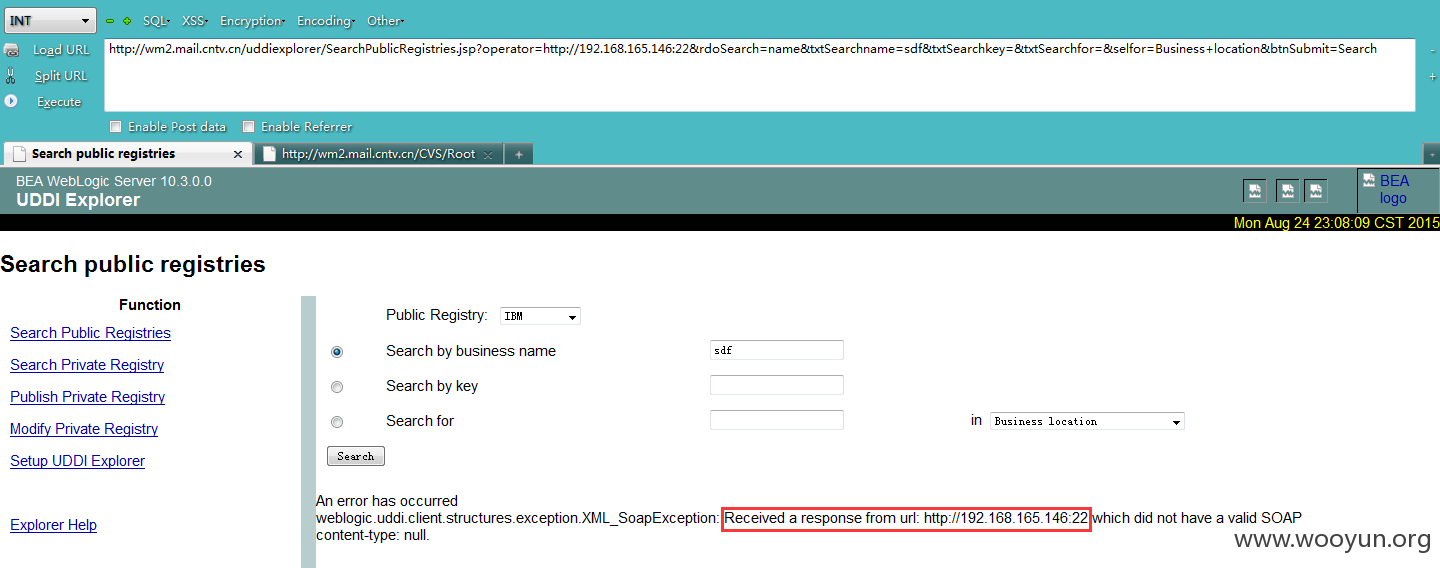Open the INT type dropdown
Viewport: 1440px width, 568px height.
[x=50, y=20]
